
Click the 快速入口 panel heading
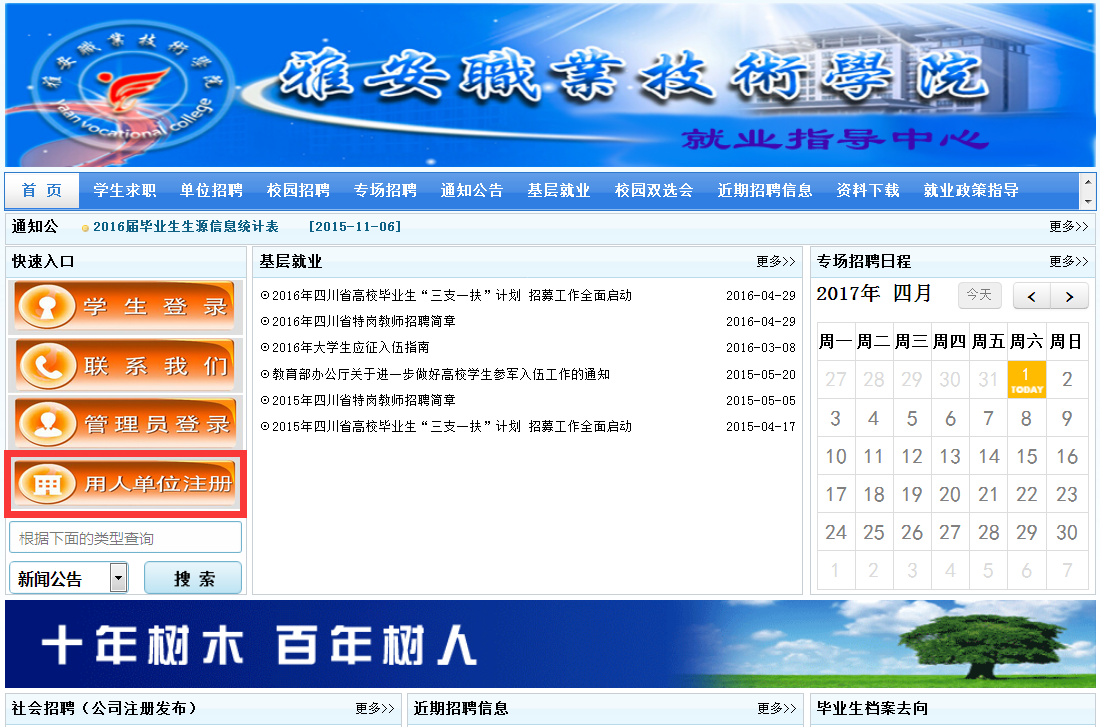(x=43, y=262)
